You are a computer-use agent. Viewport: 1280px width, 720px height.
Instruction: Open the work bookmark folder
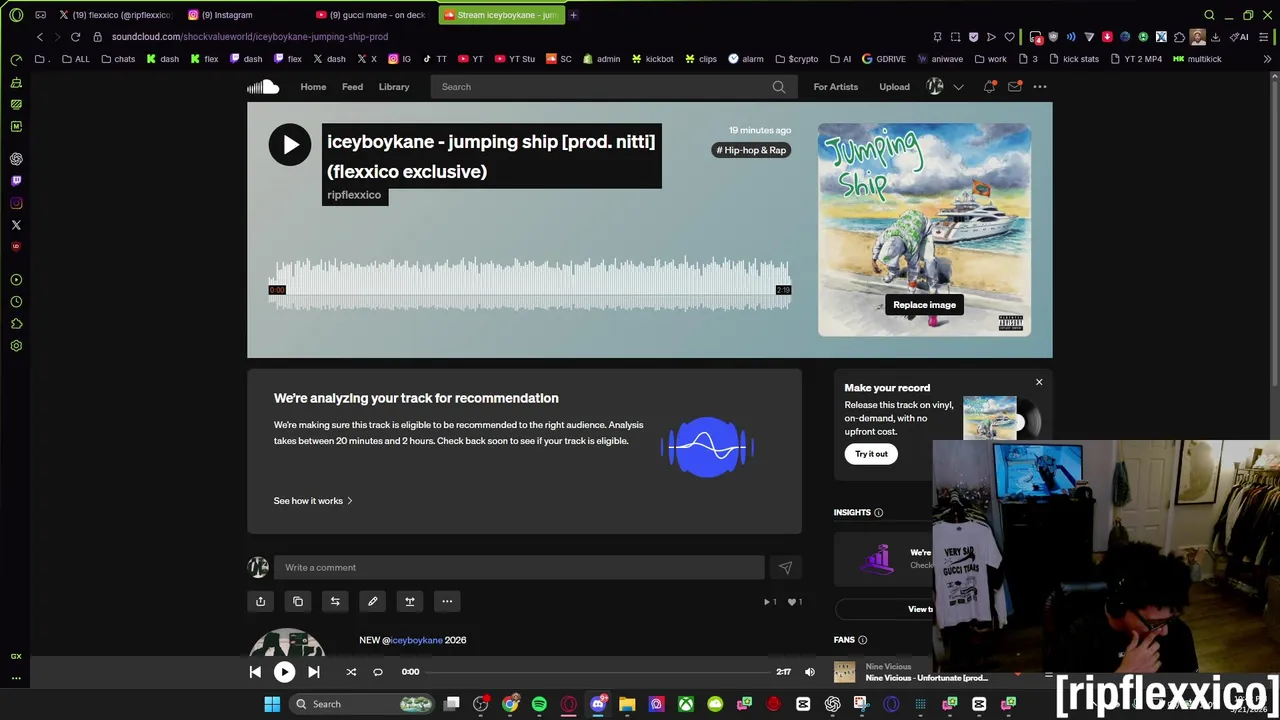[x=989, y=59]
